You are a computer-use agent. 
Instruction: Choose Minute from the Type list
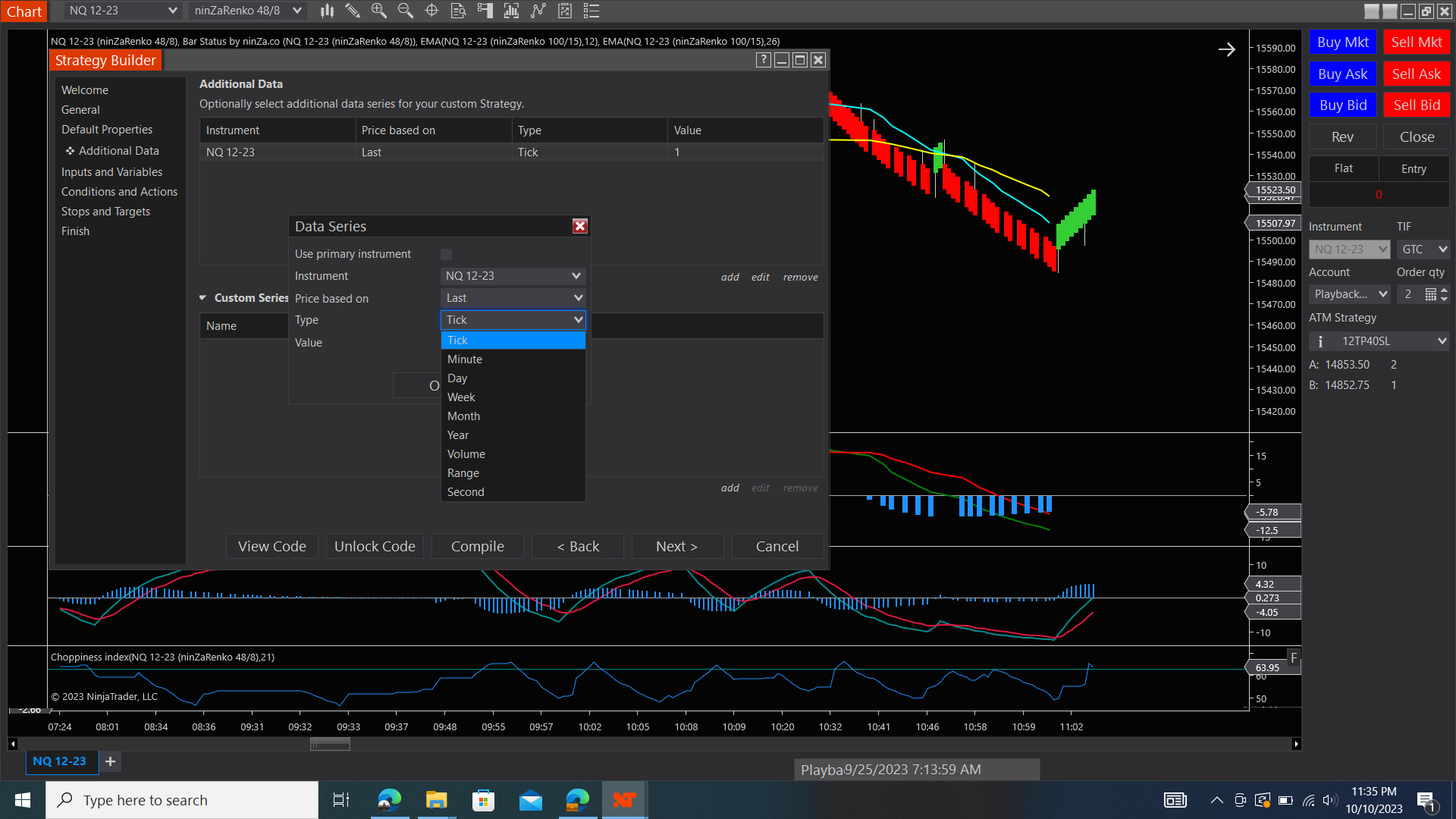(x=465, y=359)
